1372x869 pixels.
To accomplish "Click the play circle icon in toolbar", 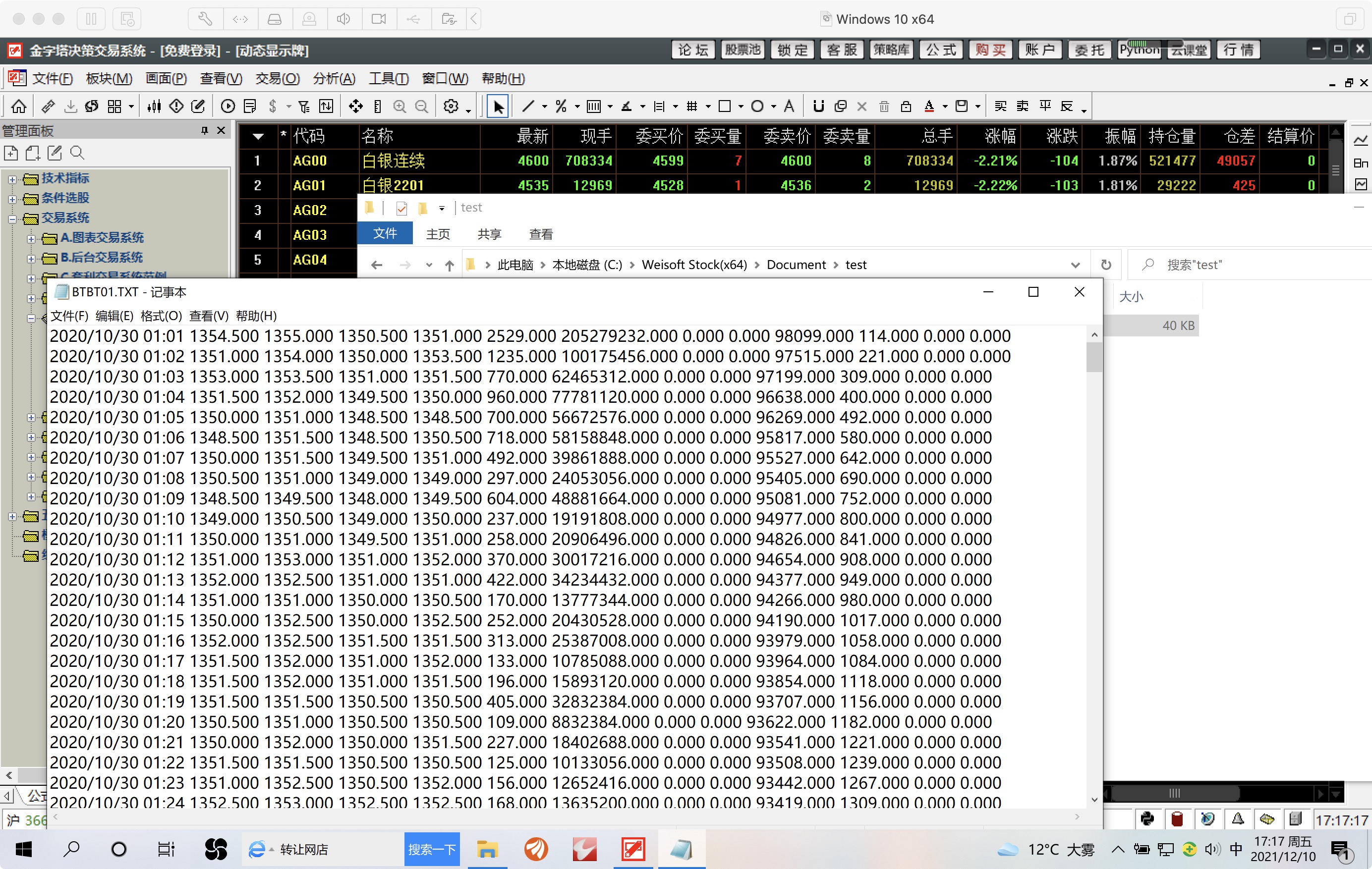I will tap(228, 106).
